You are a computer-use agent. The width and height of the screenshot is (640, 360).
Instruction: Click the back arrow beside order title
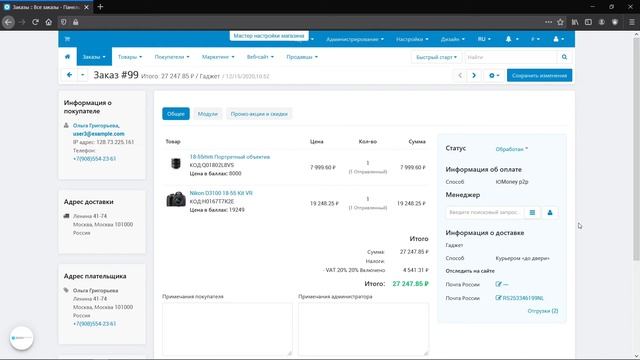pyautogui.click(x=69, y=75)
